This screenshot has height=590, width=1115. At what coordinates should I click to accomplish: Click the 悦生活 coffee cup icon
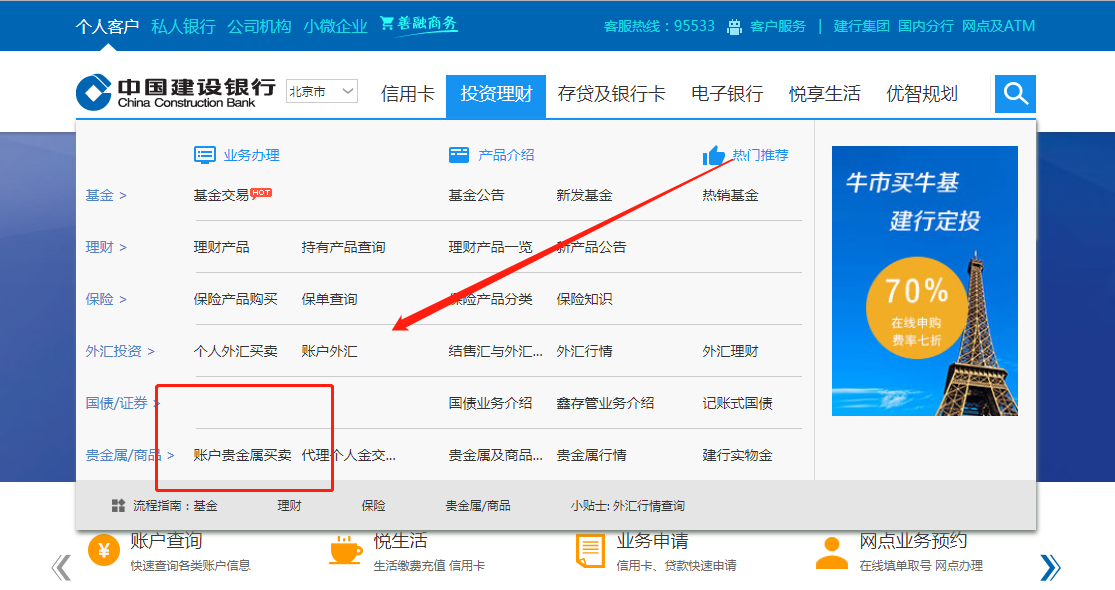coord(346,550)
